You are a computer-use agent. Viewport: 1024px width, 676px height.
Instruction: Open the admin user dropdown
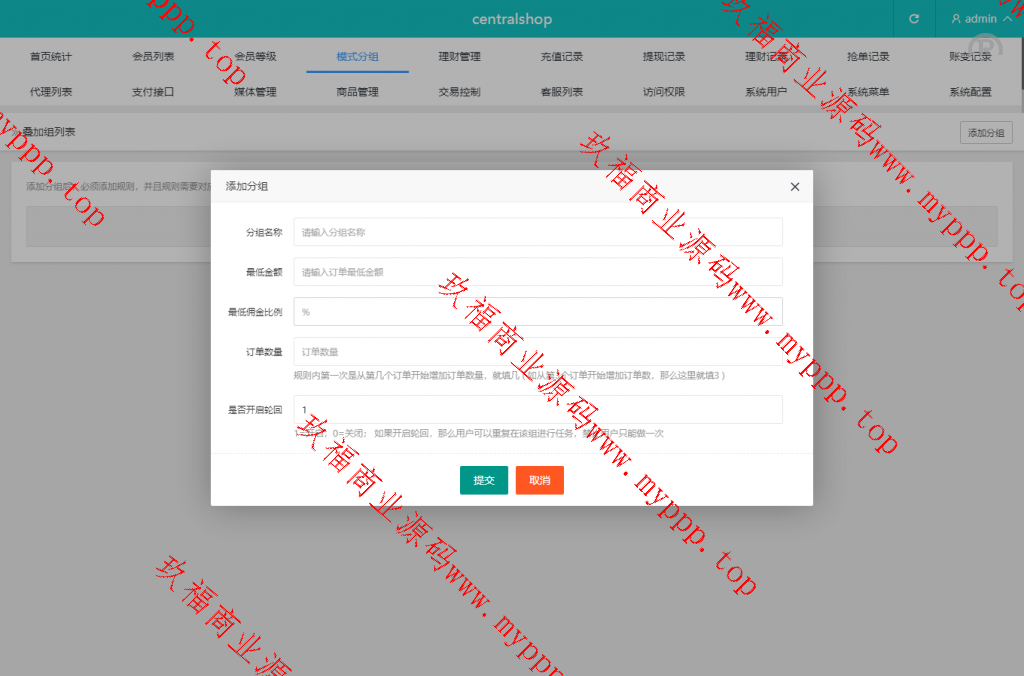coord(981,19)
